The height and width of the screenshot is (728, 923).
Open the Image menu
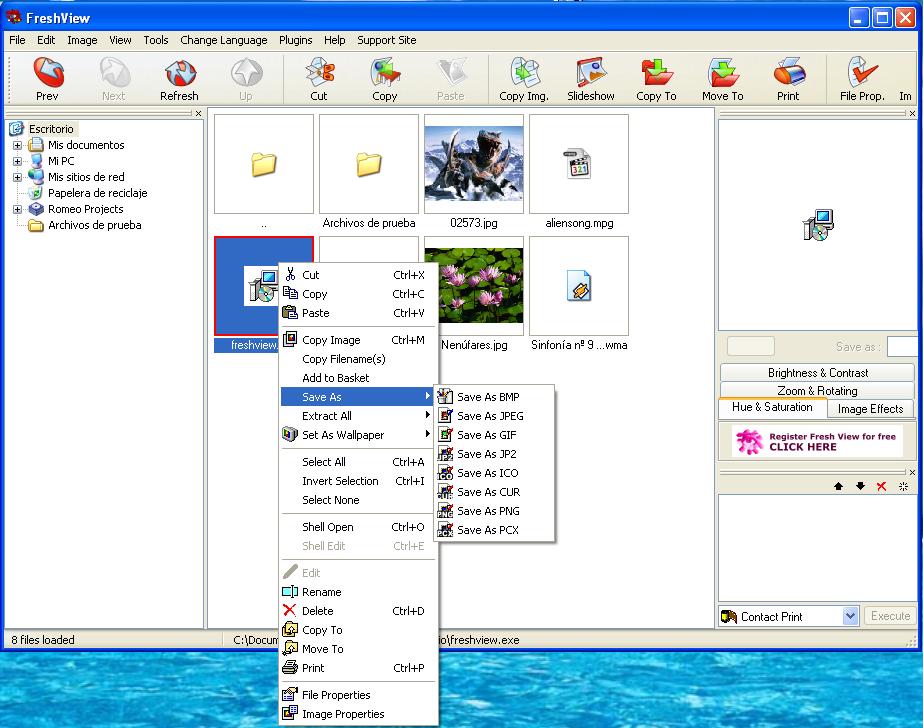coord(82,40)
